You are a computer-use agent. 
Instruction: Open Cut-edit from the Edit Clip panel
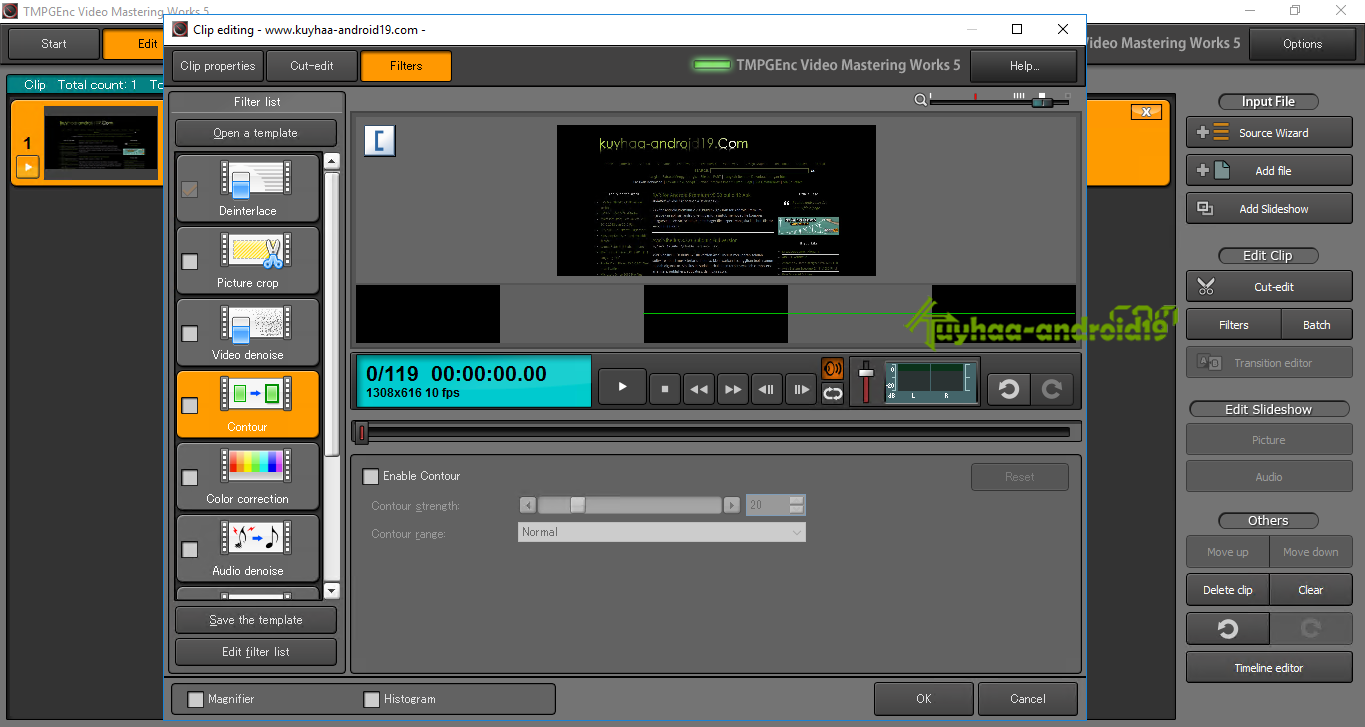click(x=1269, y=287)
